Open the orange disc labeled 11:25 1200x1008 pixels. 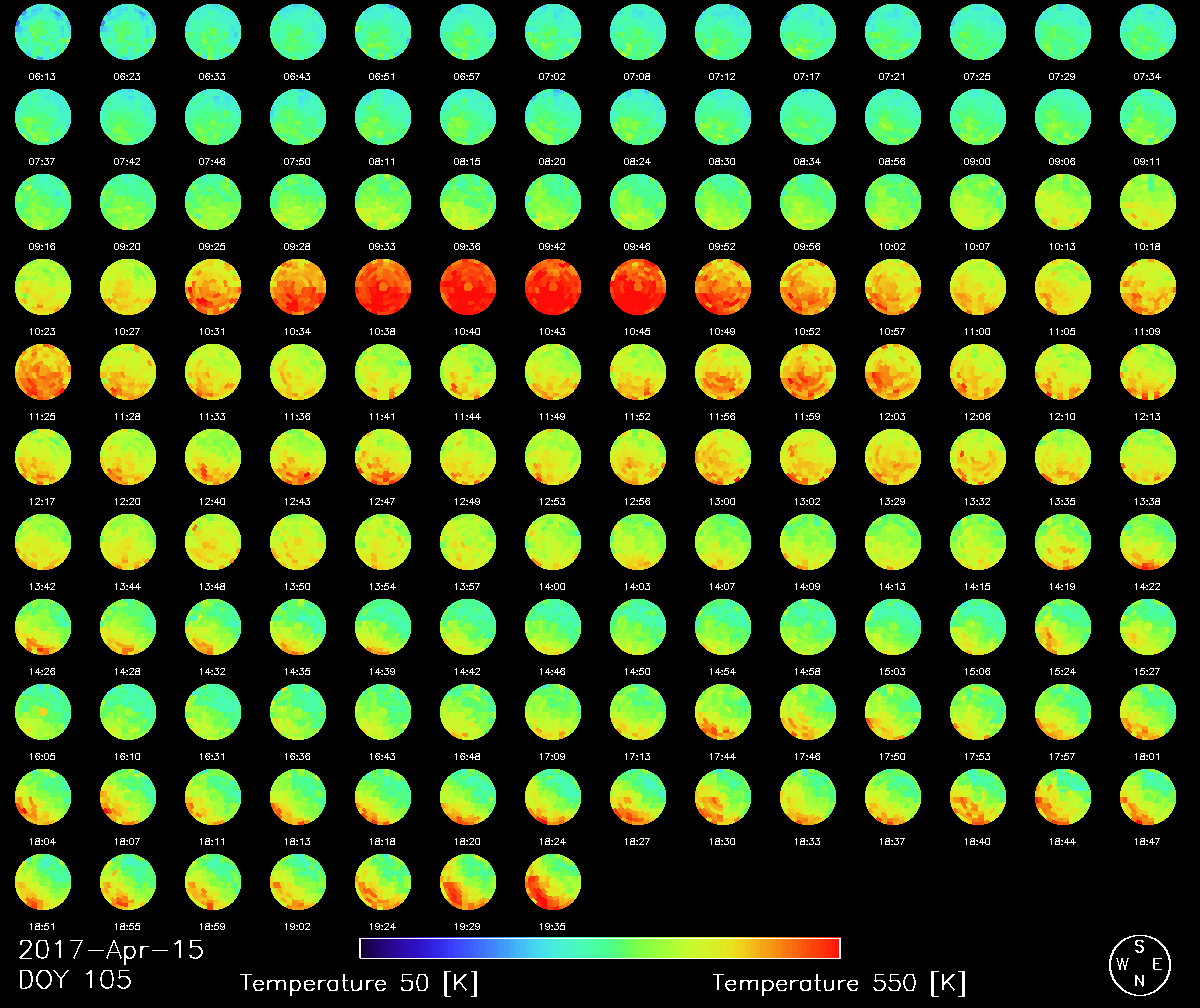point(43,372)
